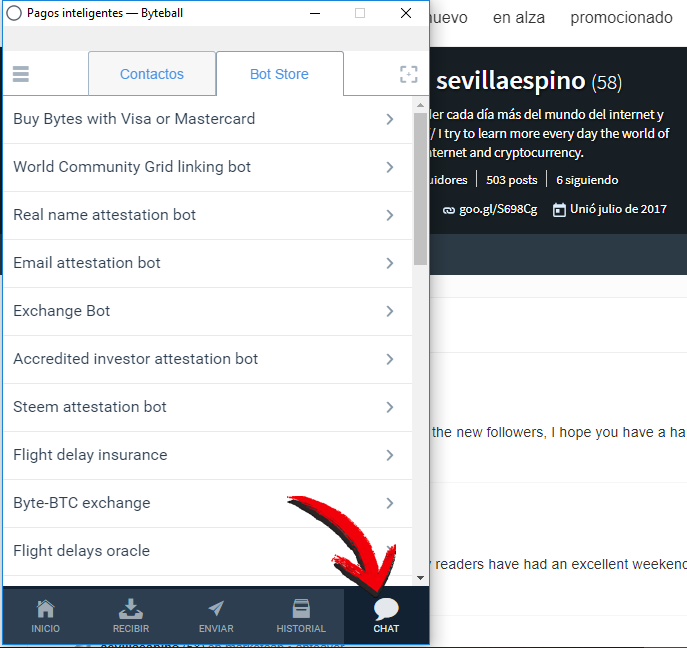Viewport: 687px width, 648px height.
Task: Expand World Community Grid linking bot chevron
Action: 390,167
